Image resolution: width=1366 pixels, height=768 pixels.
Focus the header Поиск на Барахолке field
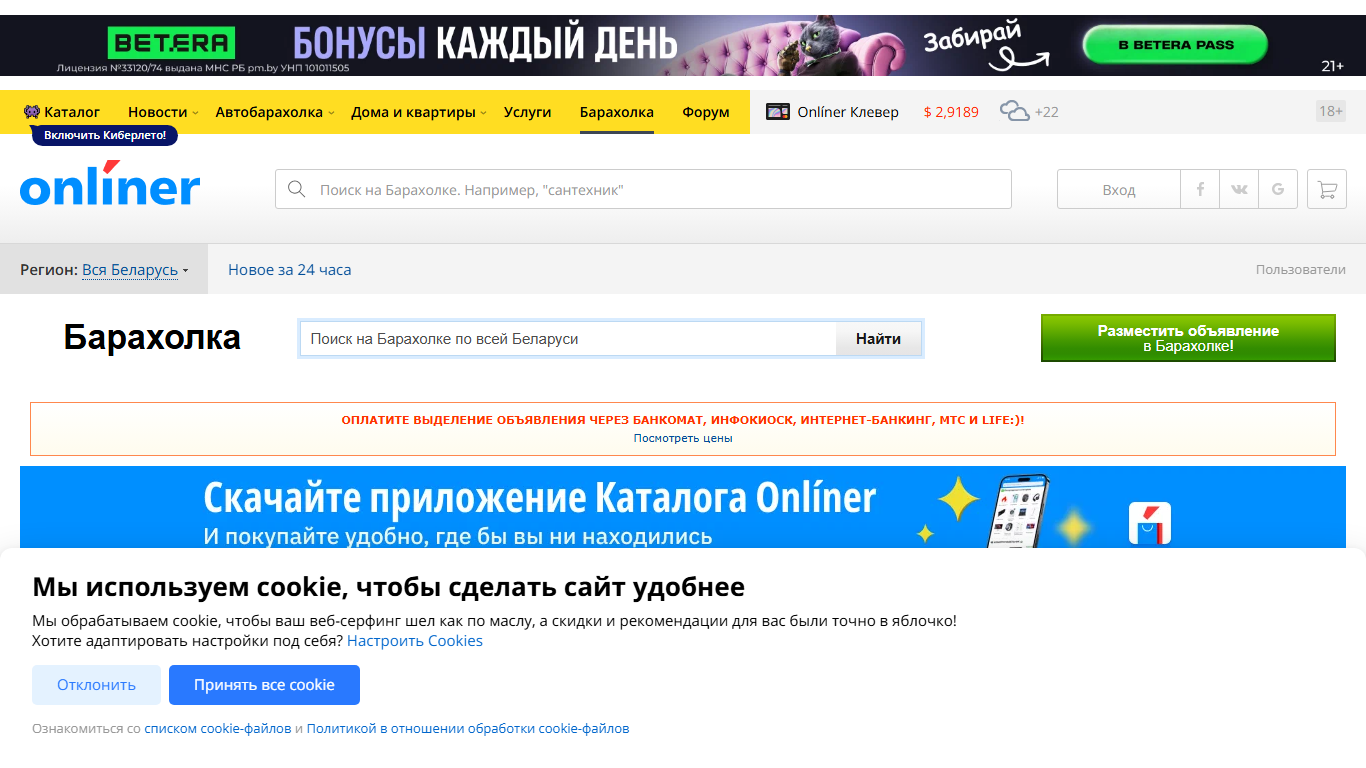click(643, 189)
